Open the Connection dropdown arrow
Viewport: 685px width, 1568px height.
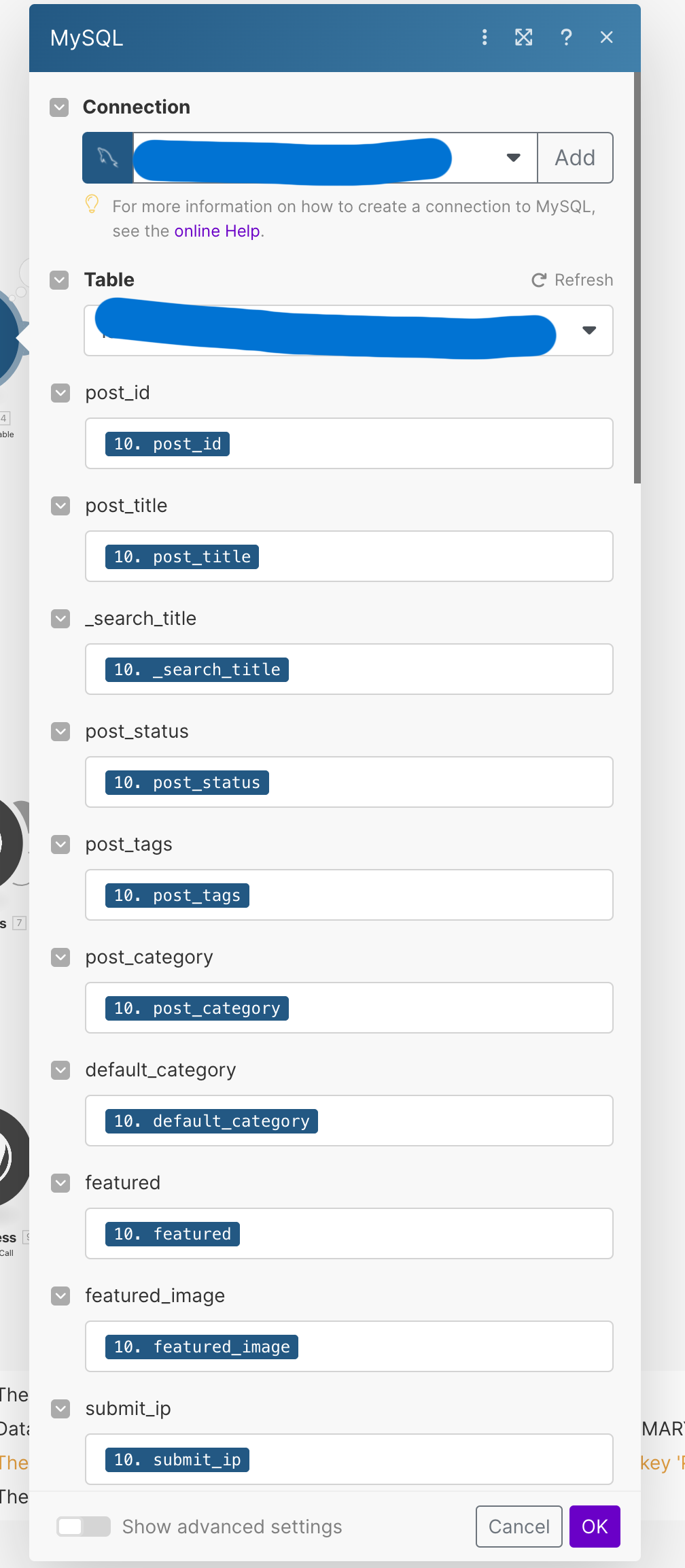click(514, 158)
